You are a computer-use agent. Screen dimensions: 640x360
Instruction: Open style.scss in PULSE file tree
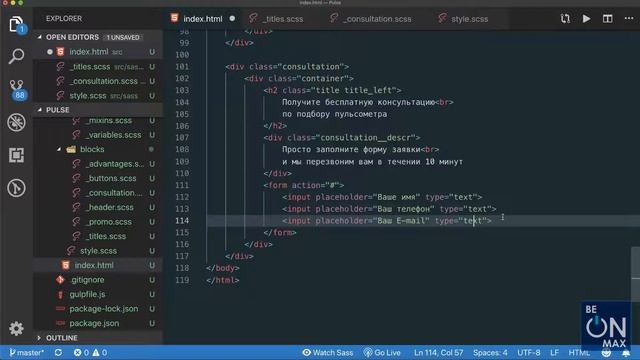[98, 251]
